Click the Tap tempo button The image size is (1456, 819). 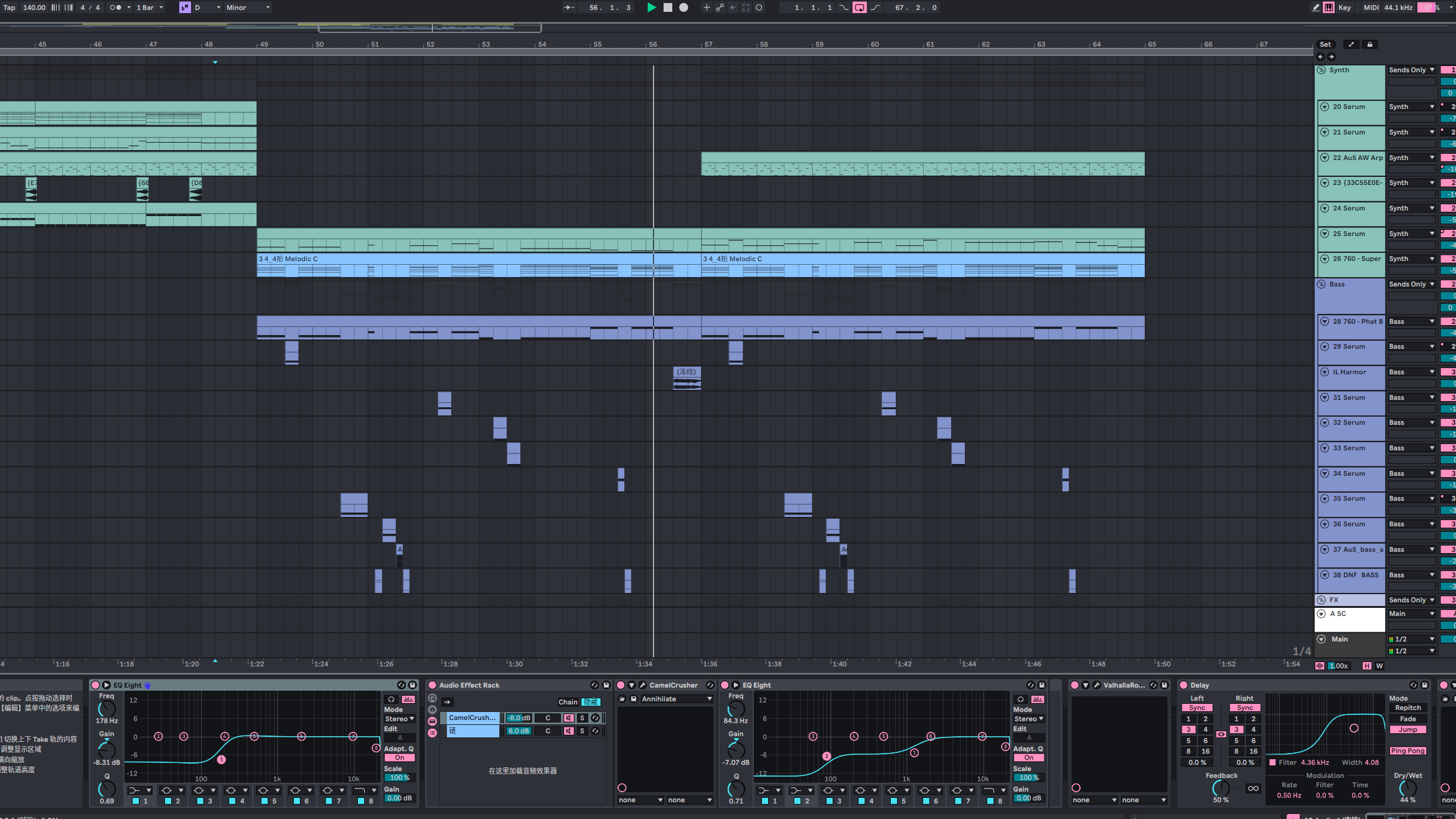coord(9,7)
